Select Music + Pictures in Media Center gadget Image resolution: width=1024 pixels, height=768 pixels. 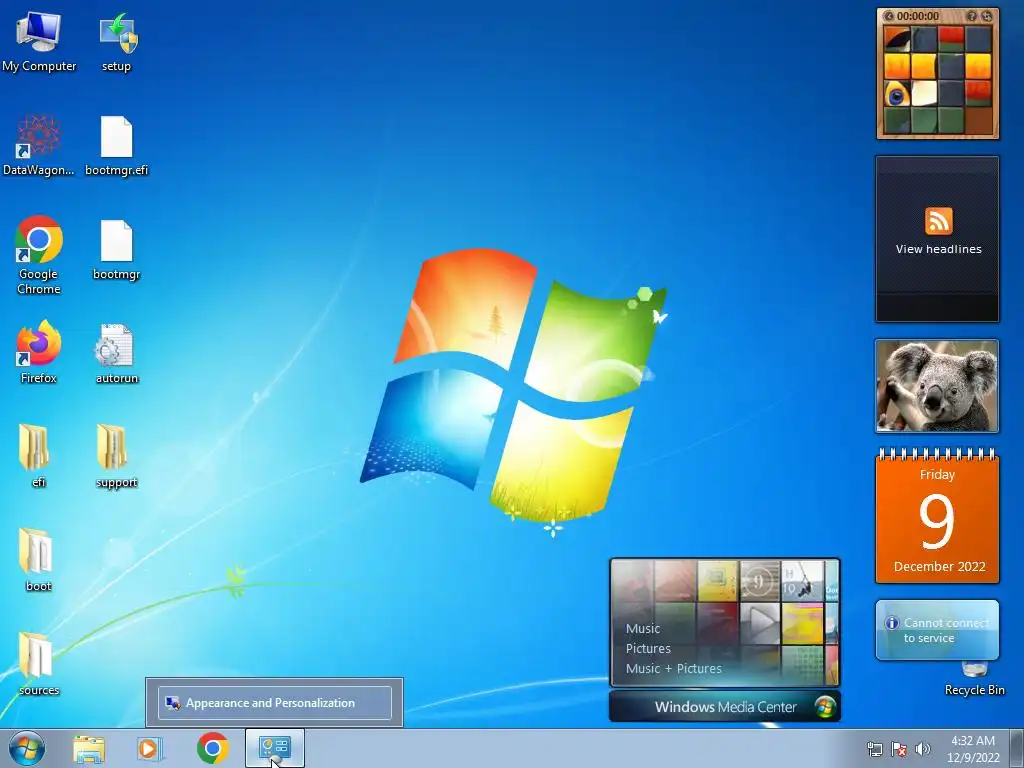tap(673, 668)
